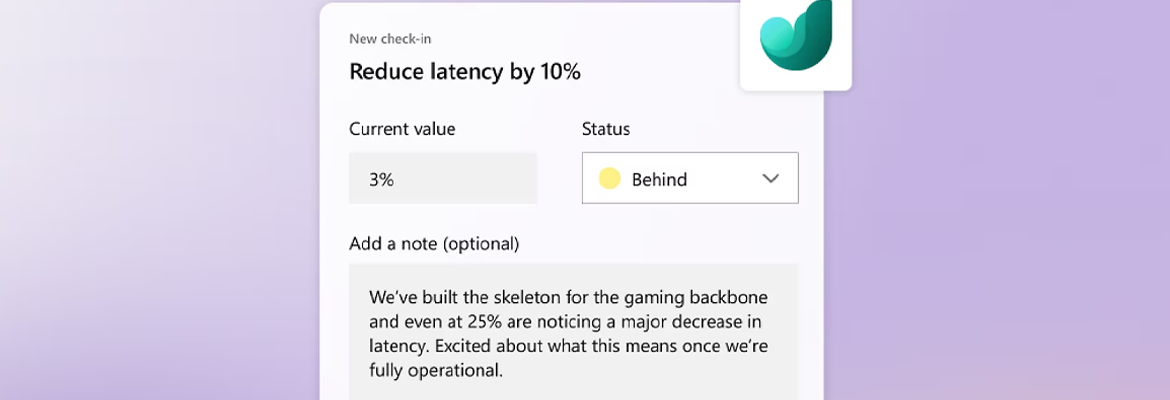1170x400 pixels.
Task: Click the Current value label
Action: 402,129
